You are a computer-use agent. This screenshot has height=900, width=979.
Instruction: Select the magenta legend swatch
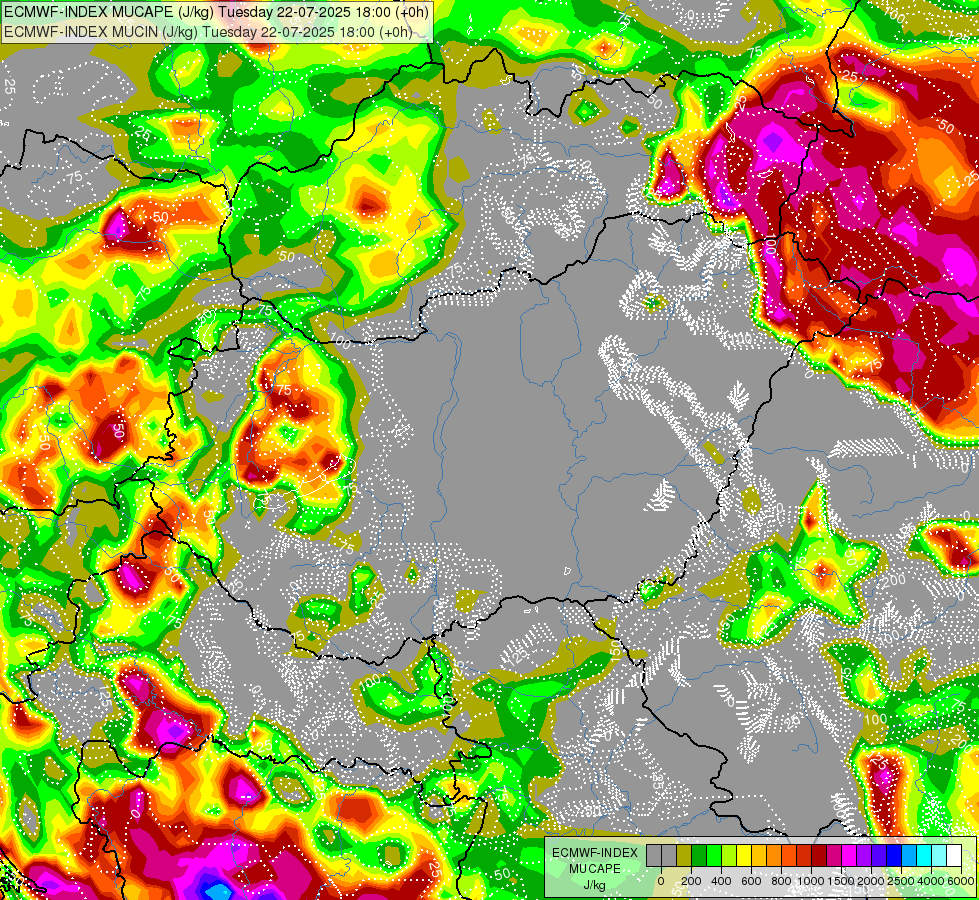pyautogui.click(x=850, y=855)
